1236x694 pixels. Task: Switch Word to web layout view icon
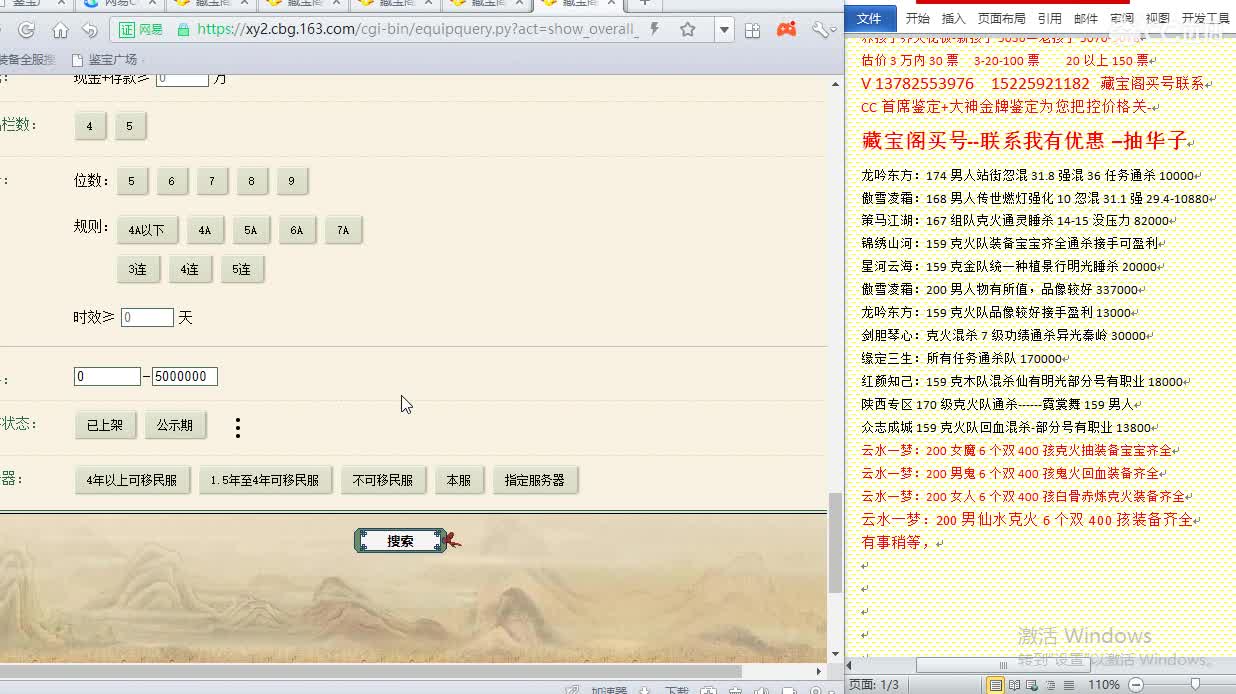(1033, 685)
